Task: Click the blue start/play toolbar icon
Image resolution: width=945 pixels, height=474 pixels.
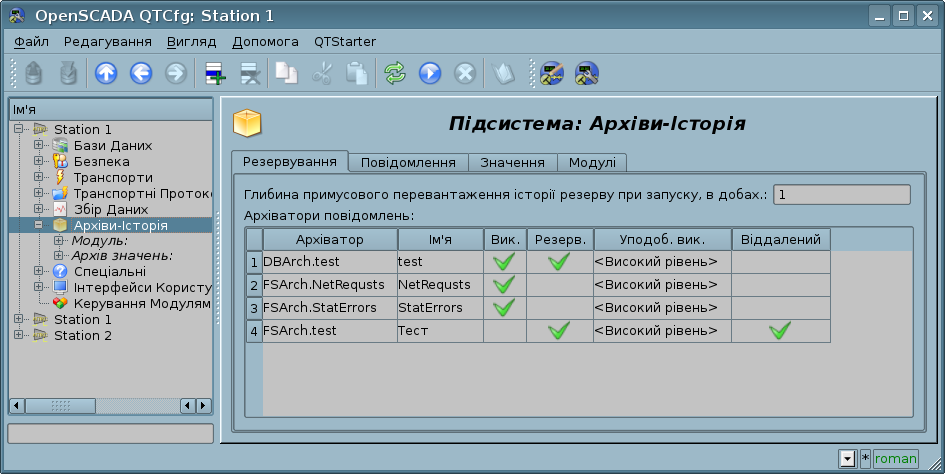Action: [x=430, y=73]
